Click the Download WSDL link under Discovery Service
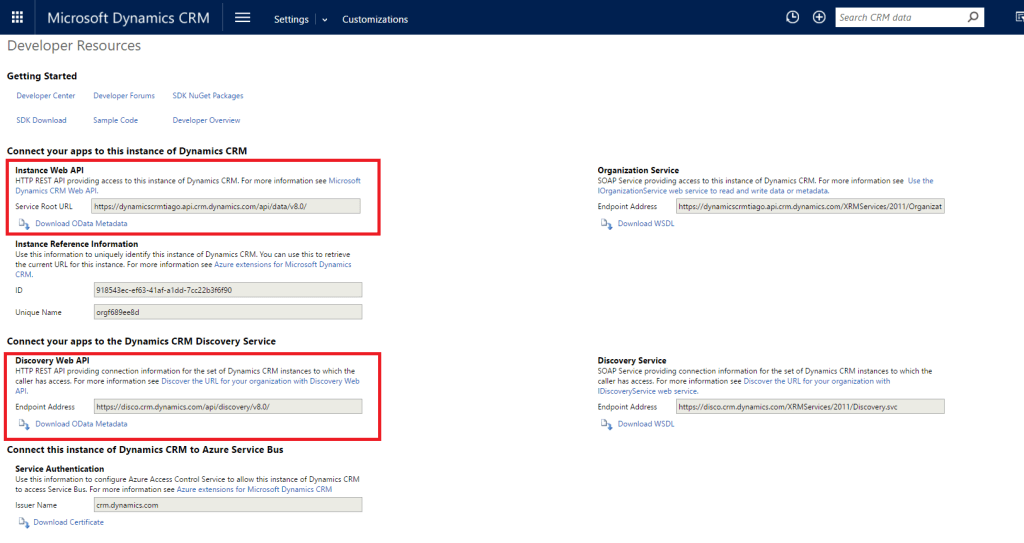This screenshot has width=1024, height=543. (646, 424)
